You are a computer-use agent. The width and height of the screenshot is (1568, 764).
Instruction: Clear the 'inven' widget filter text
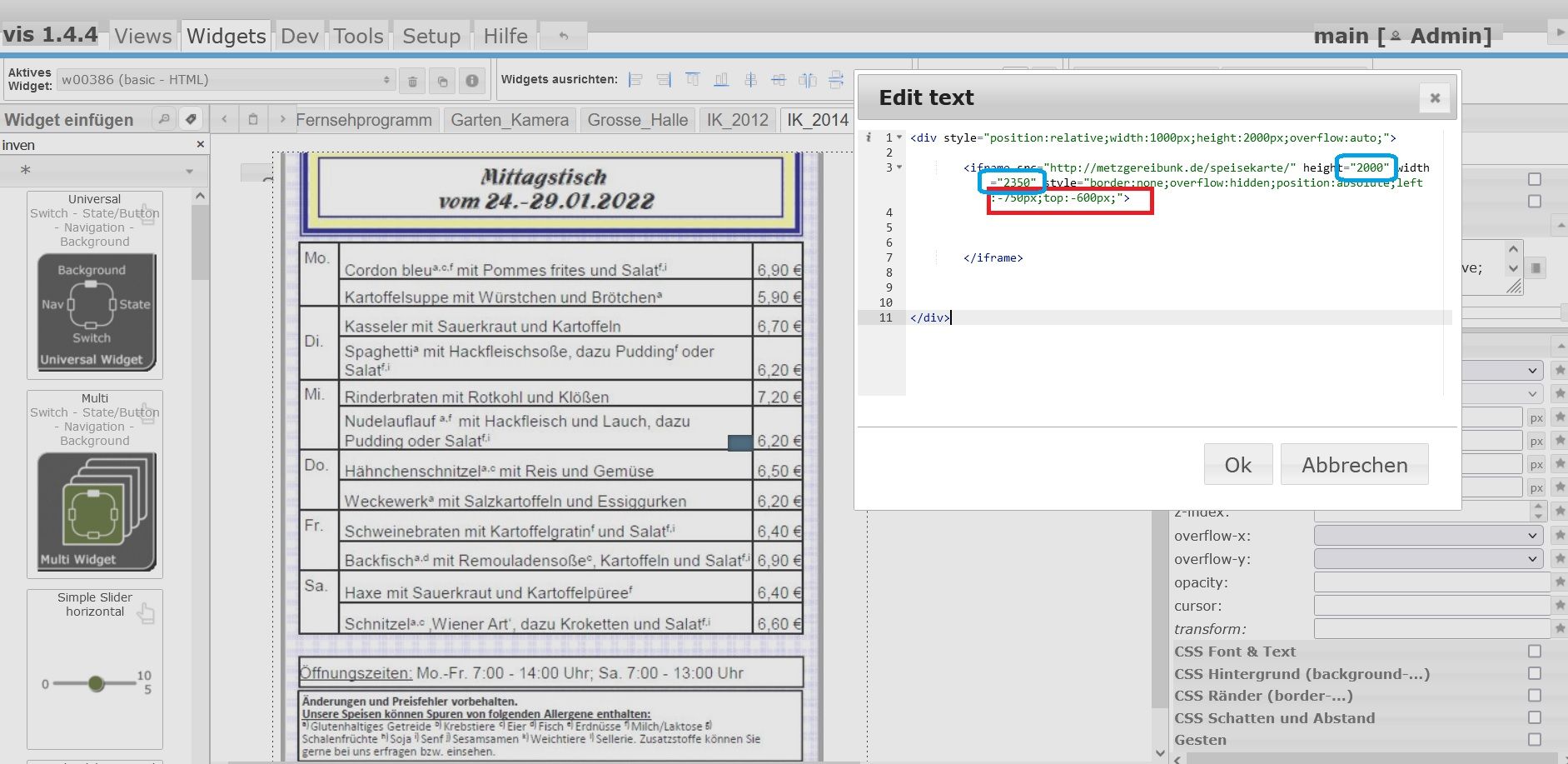click(200, 145)
